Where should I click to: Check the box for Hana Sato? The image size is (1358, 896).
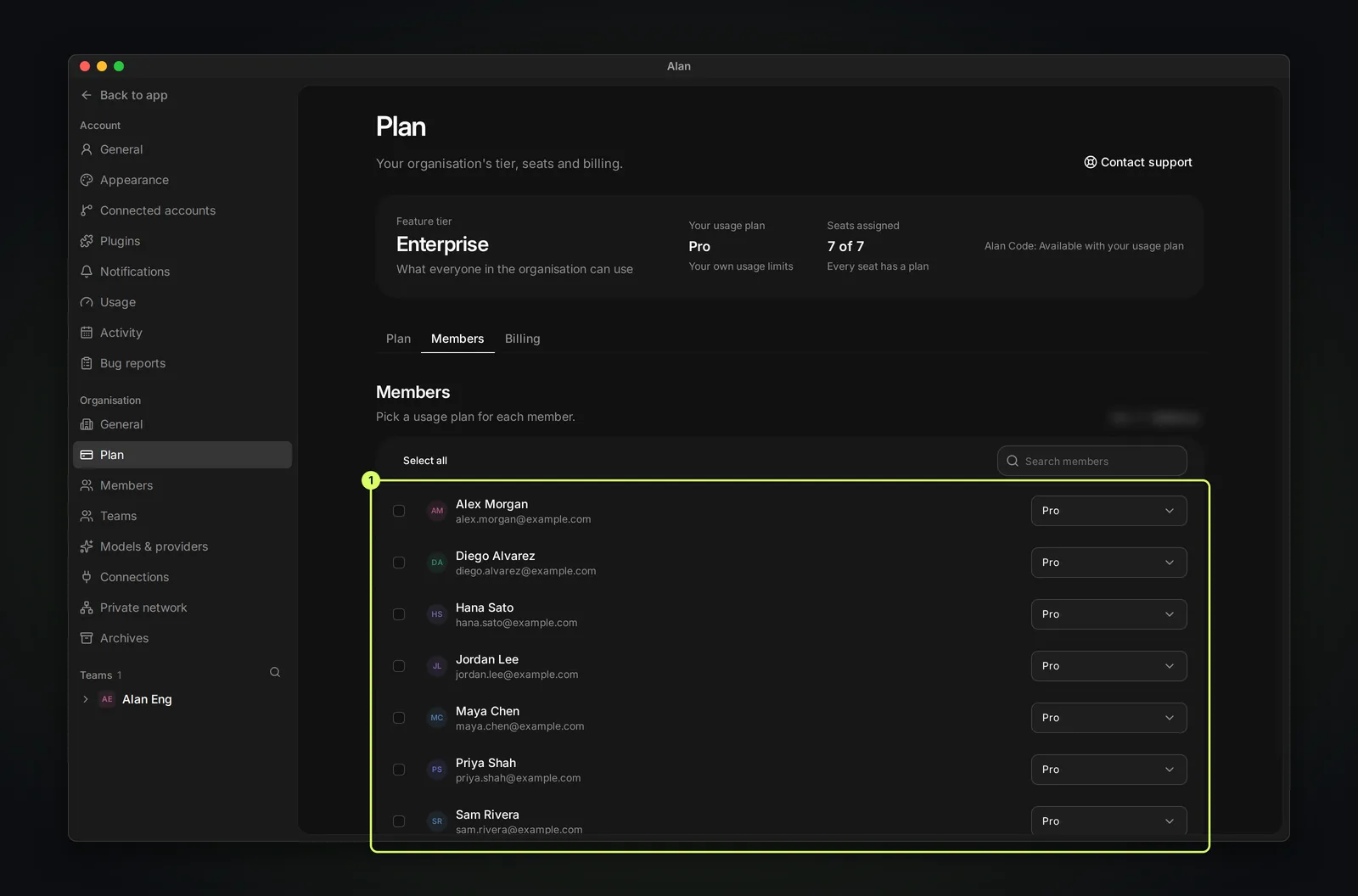pos(399,614)
